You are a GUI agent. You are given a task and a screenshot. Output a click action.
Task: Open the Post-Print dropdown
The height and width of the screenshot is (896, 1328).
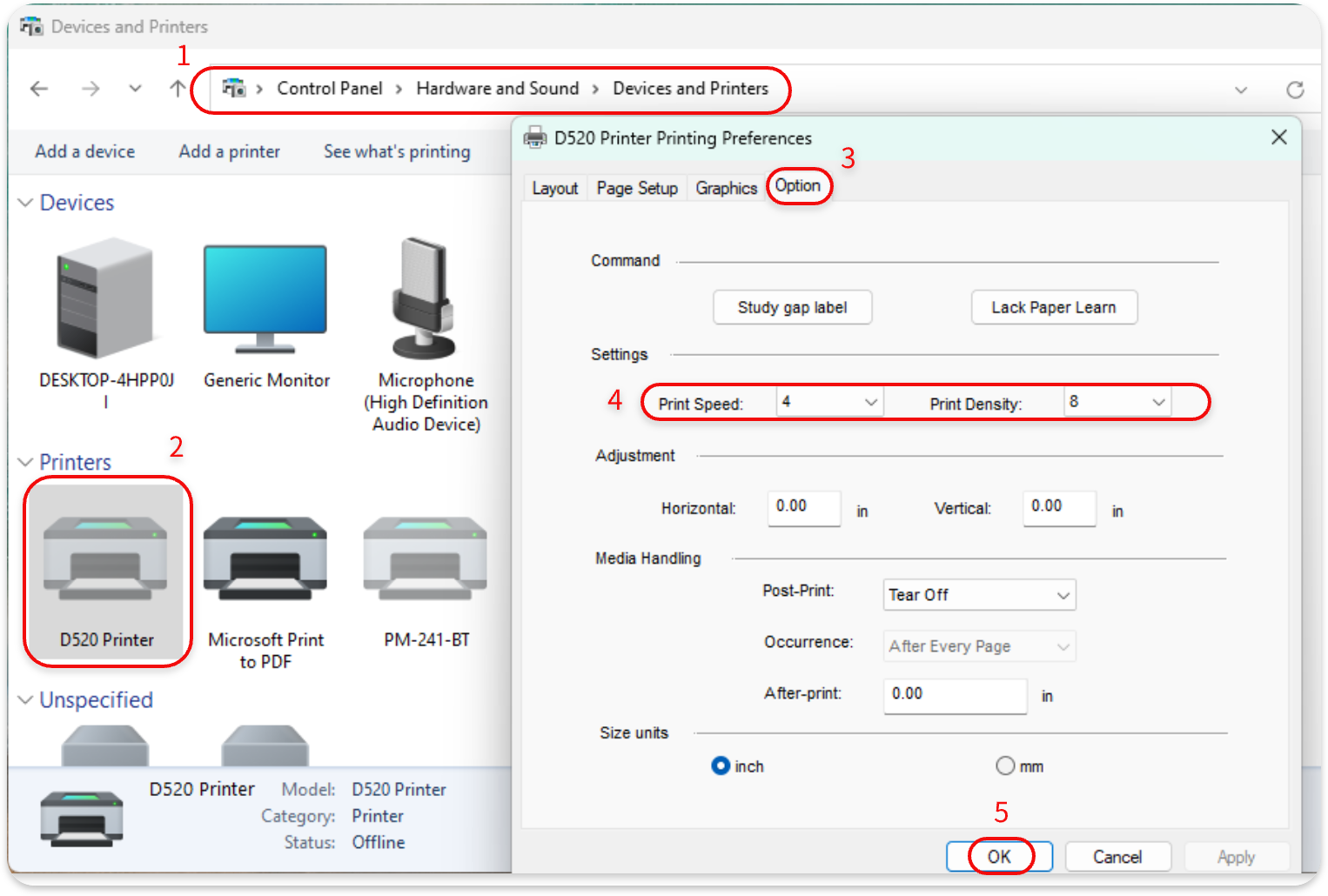tap(979, 595)
